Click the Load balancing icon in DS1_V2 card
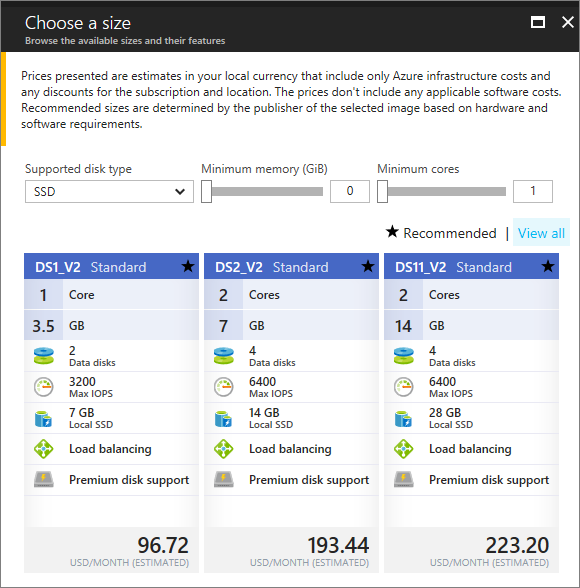The width and height of the screenshot is (580, 588). pyautogui.click(x=43, y=449)
